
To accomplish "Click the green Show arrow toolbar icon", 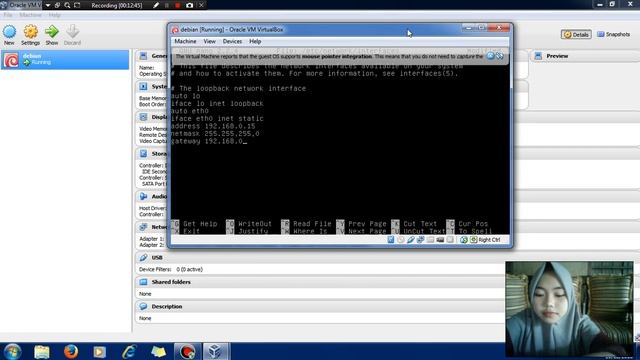I will [x=52, y=32].
